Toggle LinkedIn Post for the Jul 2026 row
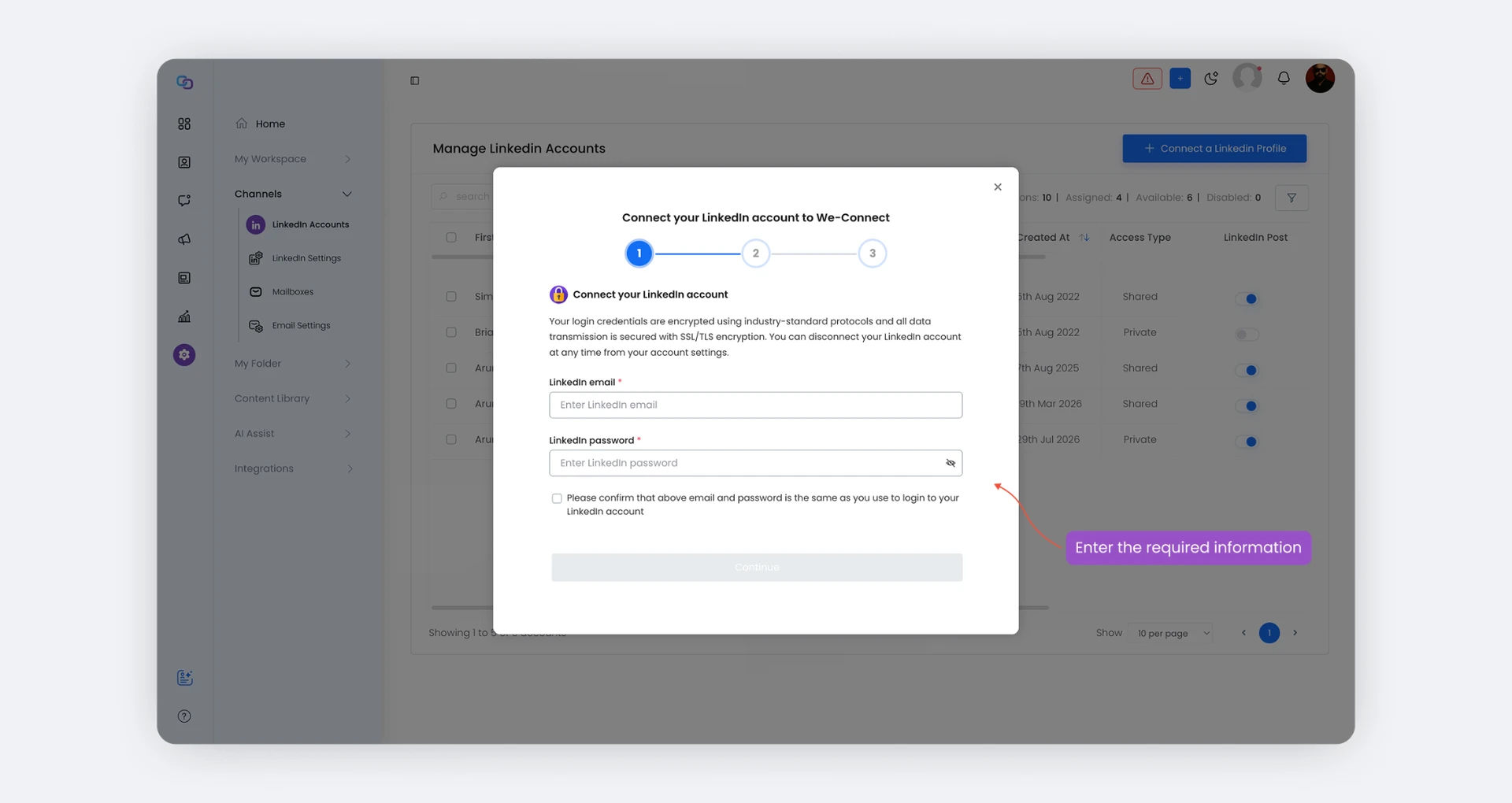Screen dimensions: 1512x803 click(1247, 442)
